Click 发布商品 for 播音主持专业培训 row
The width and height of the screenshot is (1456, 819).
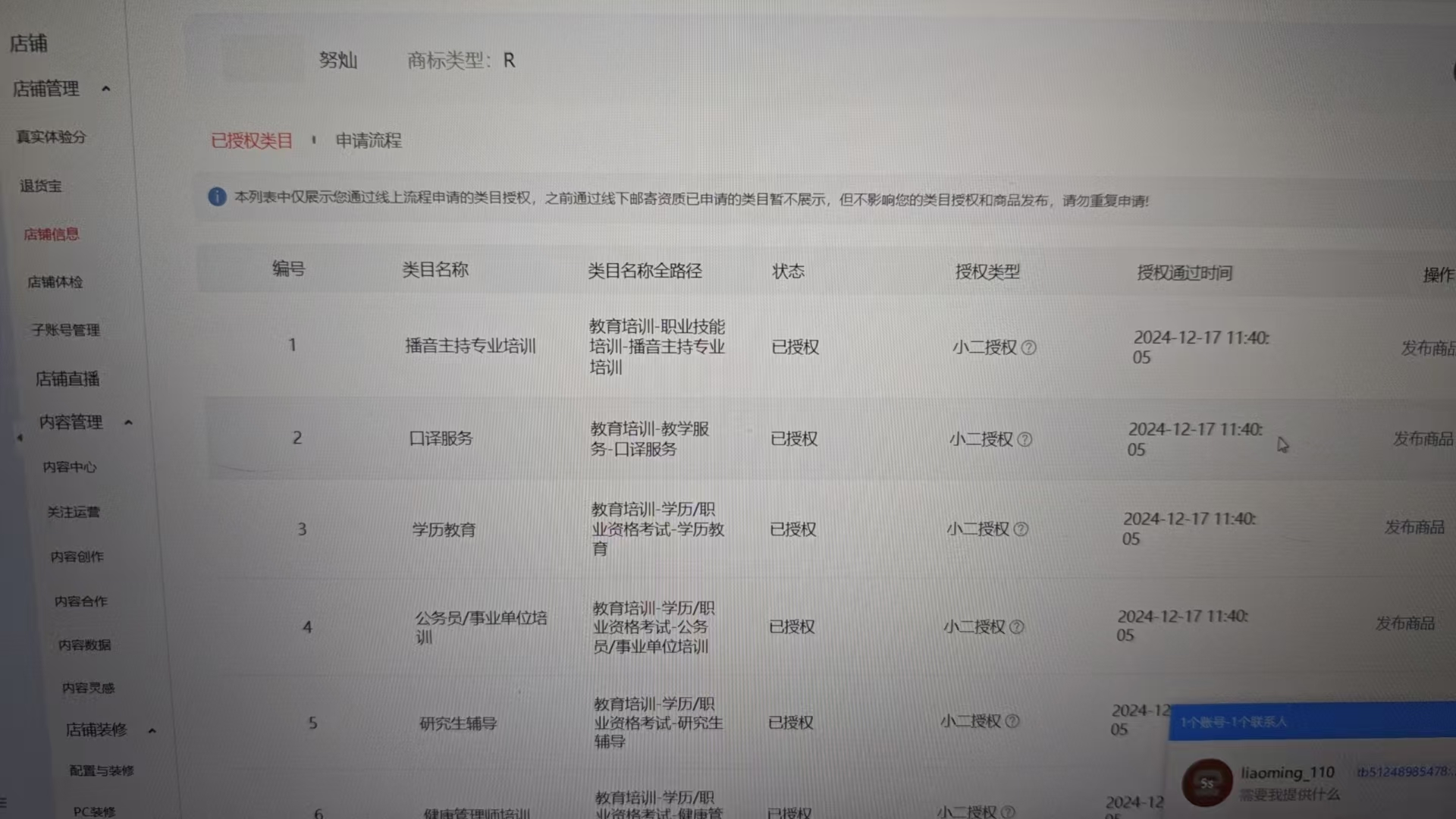point(1427,348)
